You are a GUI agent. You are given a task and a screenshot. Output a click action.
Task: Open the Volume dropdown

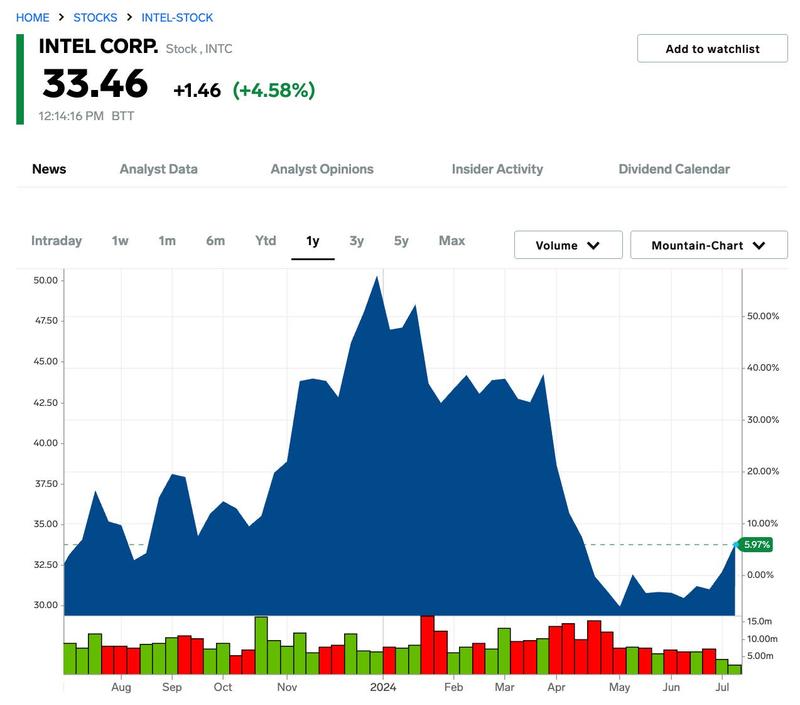point(568,245)
